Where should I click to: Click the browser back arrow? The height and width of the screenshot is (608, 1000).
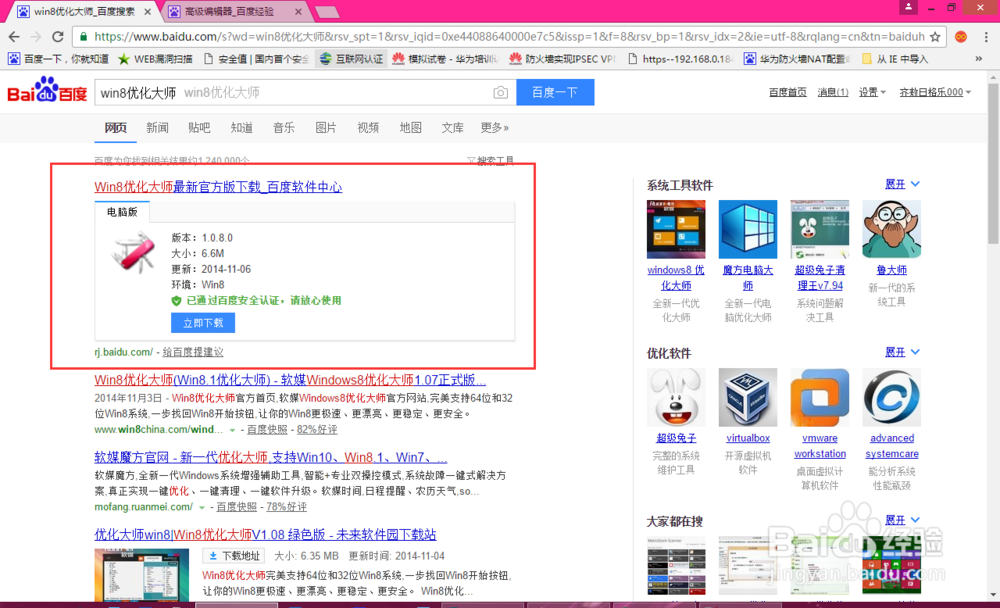pos(15,35)
